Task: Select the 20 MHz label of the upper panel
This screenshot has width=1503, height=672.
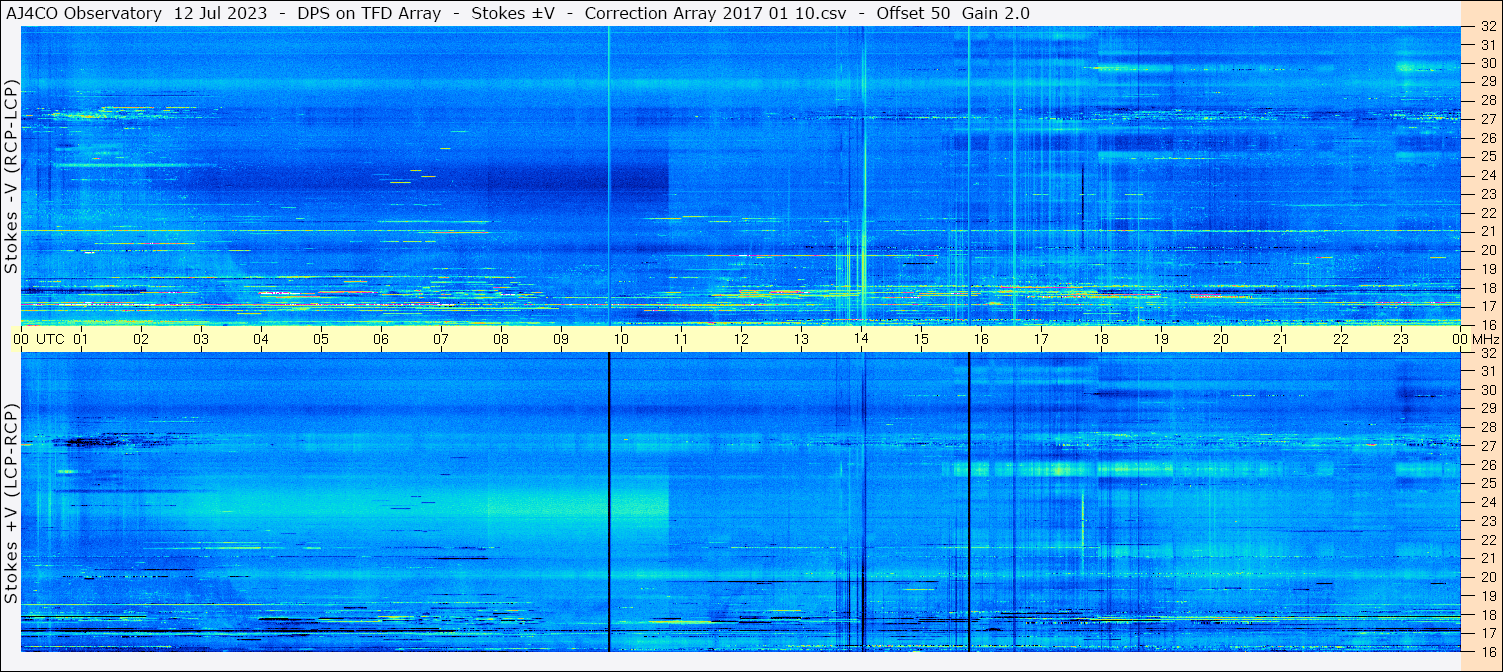Action: [x=1488, y=250]
